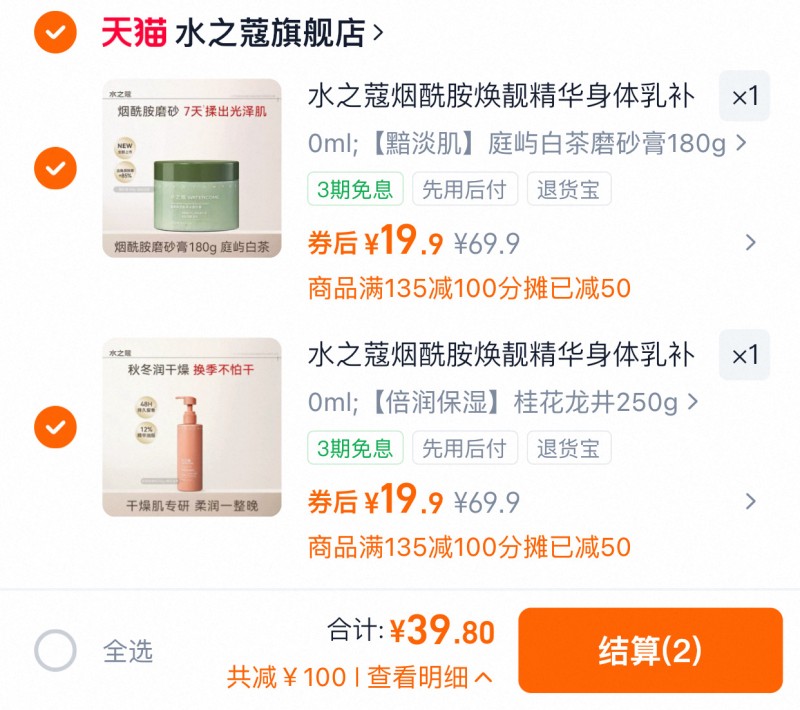Click the 退货宝 service badge
The height and width of the screenshot is (710, 800).
(x=568, y=191)
